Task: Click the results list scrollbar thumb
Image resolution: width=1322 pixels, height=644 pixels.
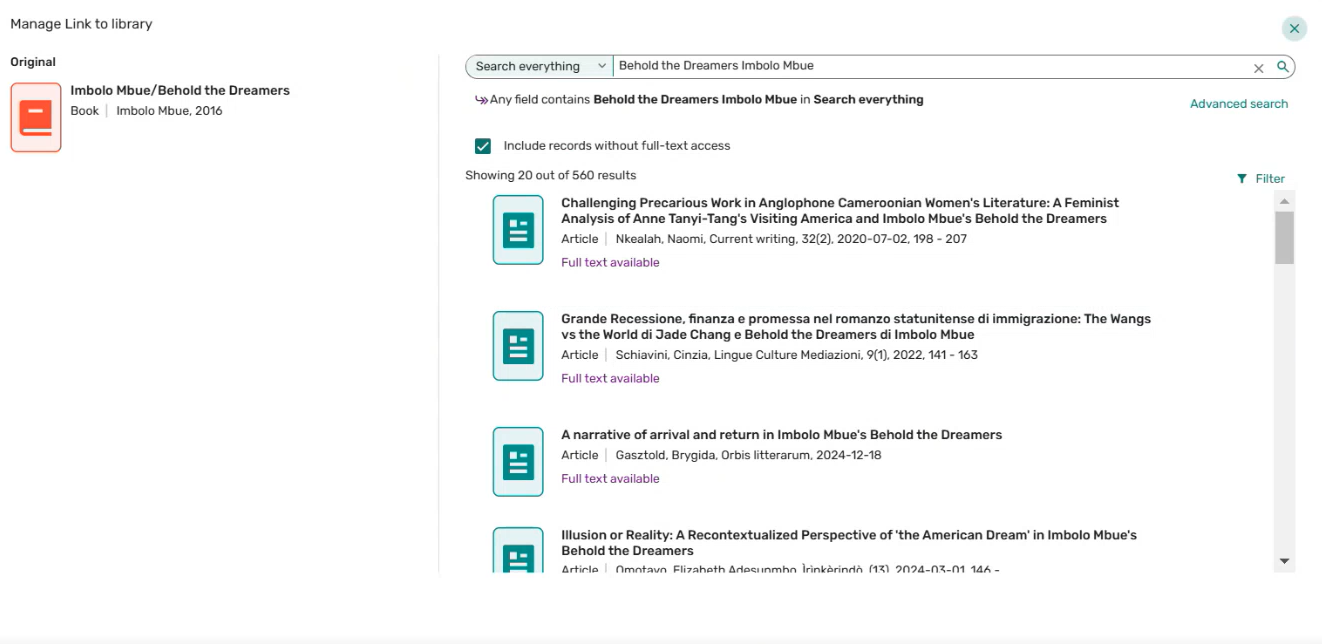Action: click(1285, 238)
